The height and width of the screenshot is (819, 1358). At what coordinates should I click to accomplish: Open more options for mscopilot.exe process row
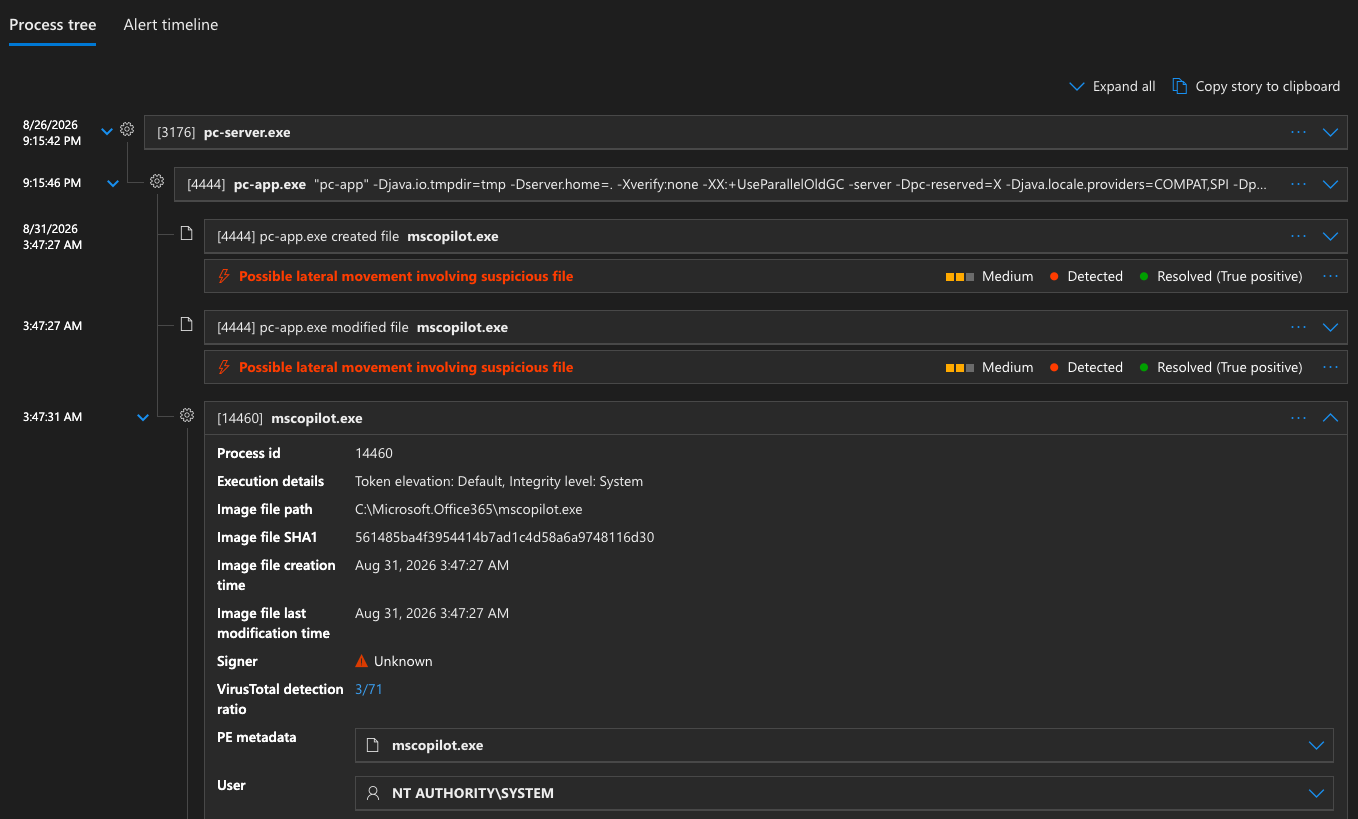tap(1298, 418)
